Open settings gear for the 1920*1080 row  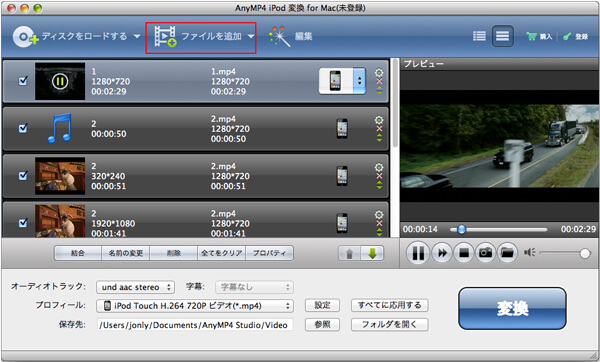pos(379,214)
